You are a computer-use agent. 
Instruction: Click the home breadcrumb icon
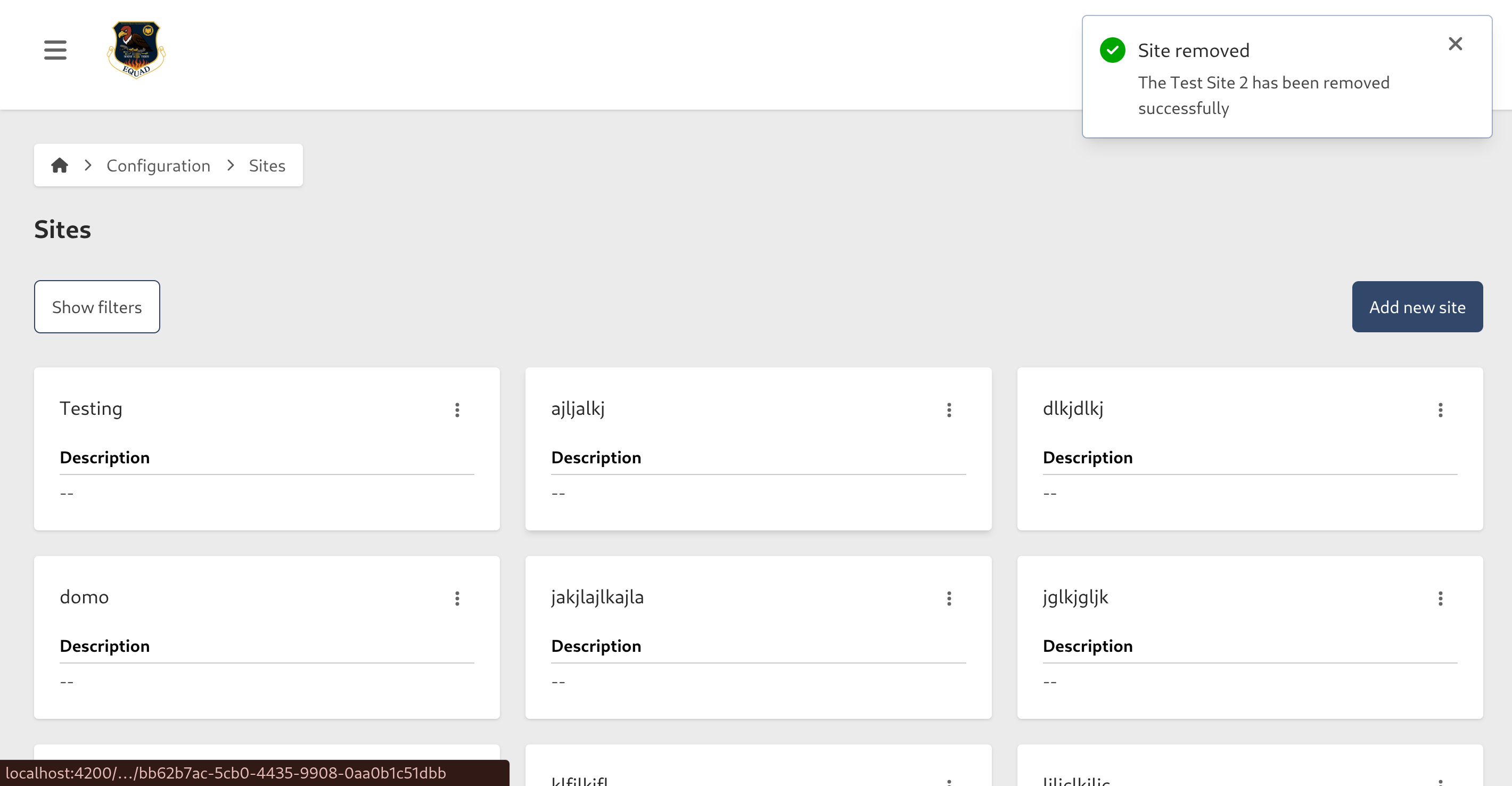[x=60, y=165]
